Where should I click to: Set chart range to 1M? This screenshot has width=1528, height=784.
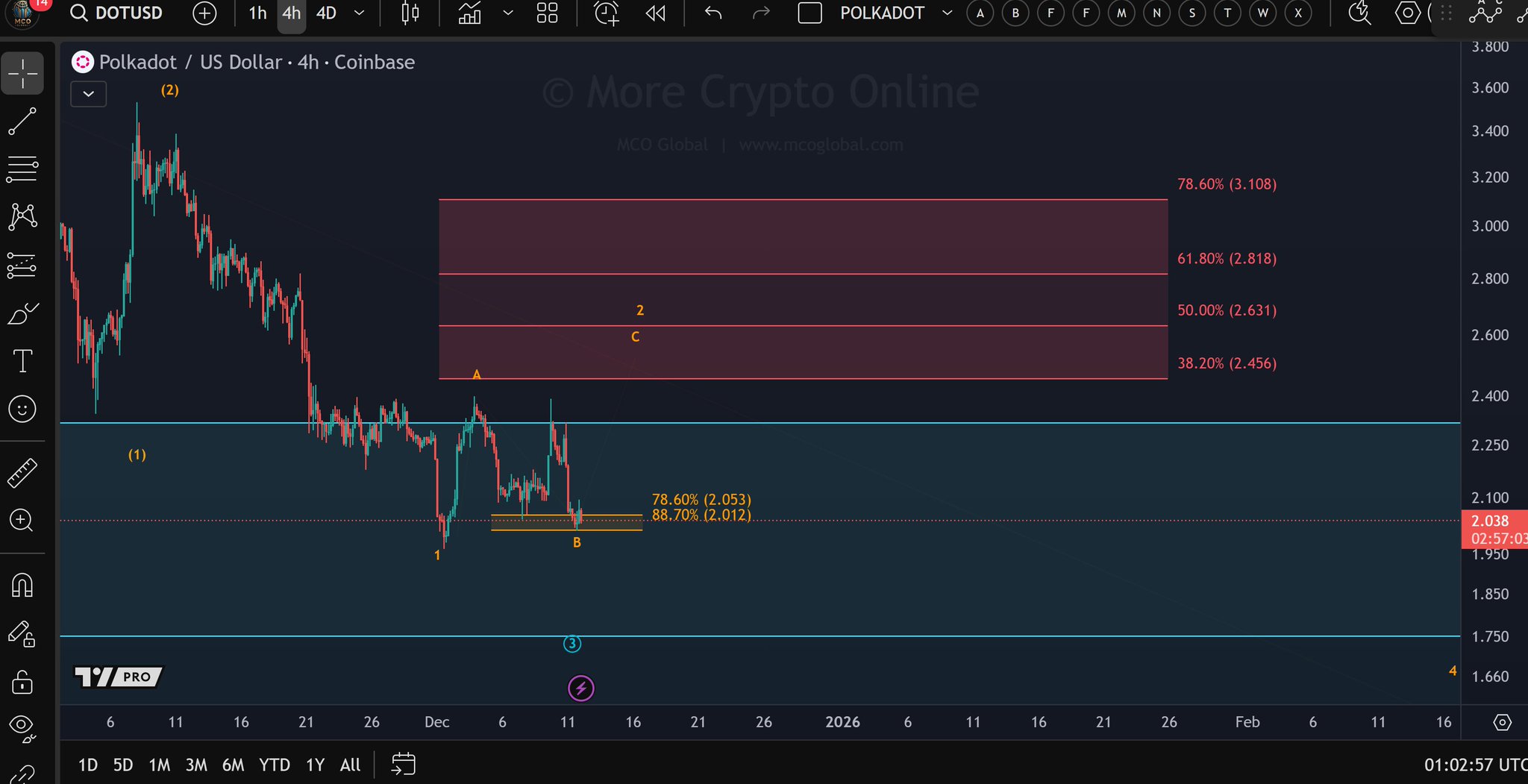coord(160,765)
